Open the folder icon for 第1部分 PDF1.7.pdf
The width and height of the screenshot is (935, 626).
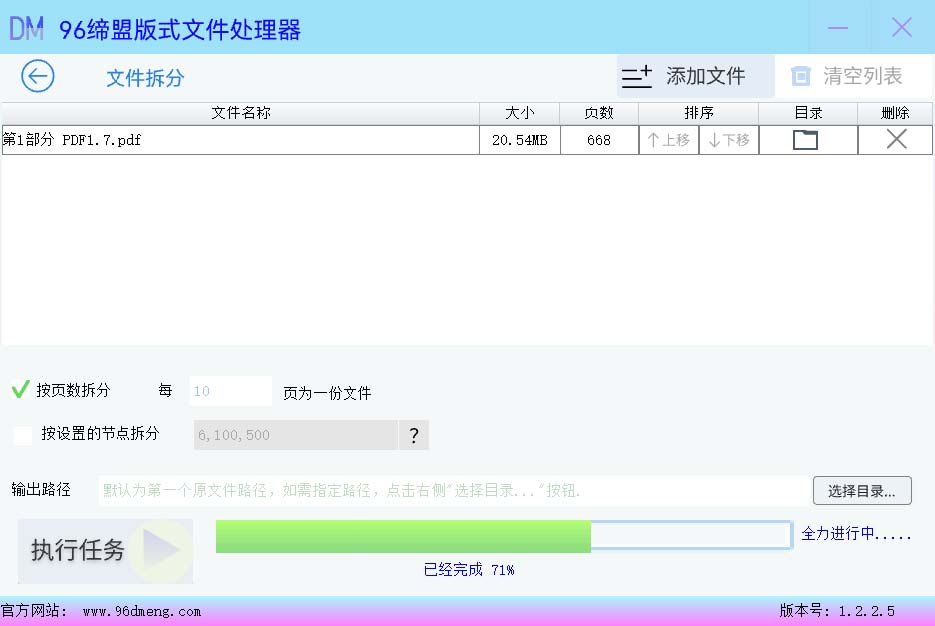(x=805, y=140)
